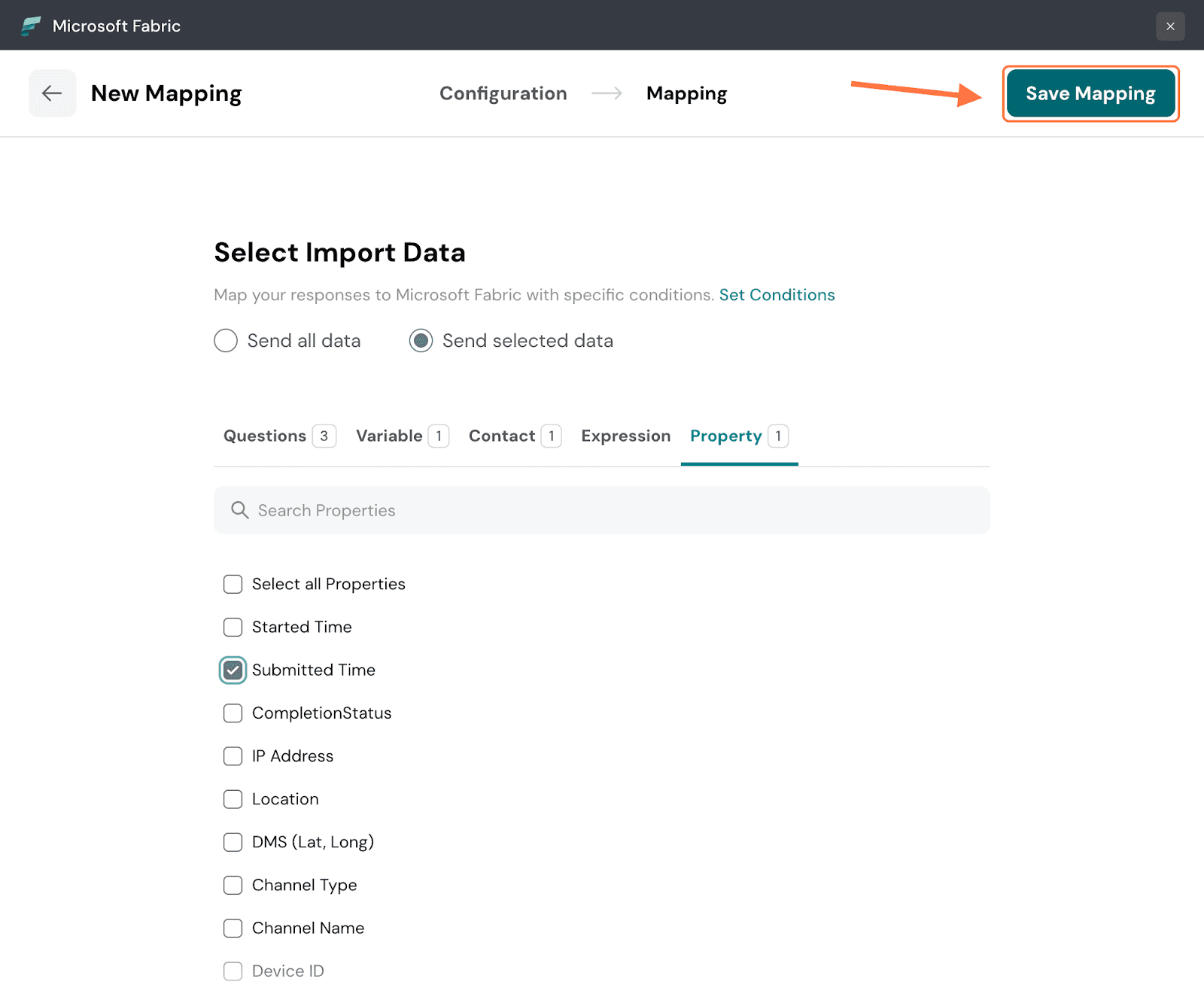The height and width of the screenshot is (982, 1204).
Task: Check Select all Properties checkbox
Action: coord(233,584)
